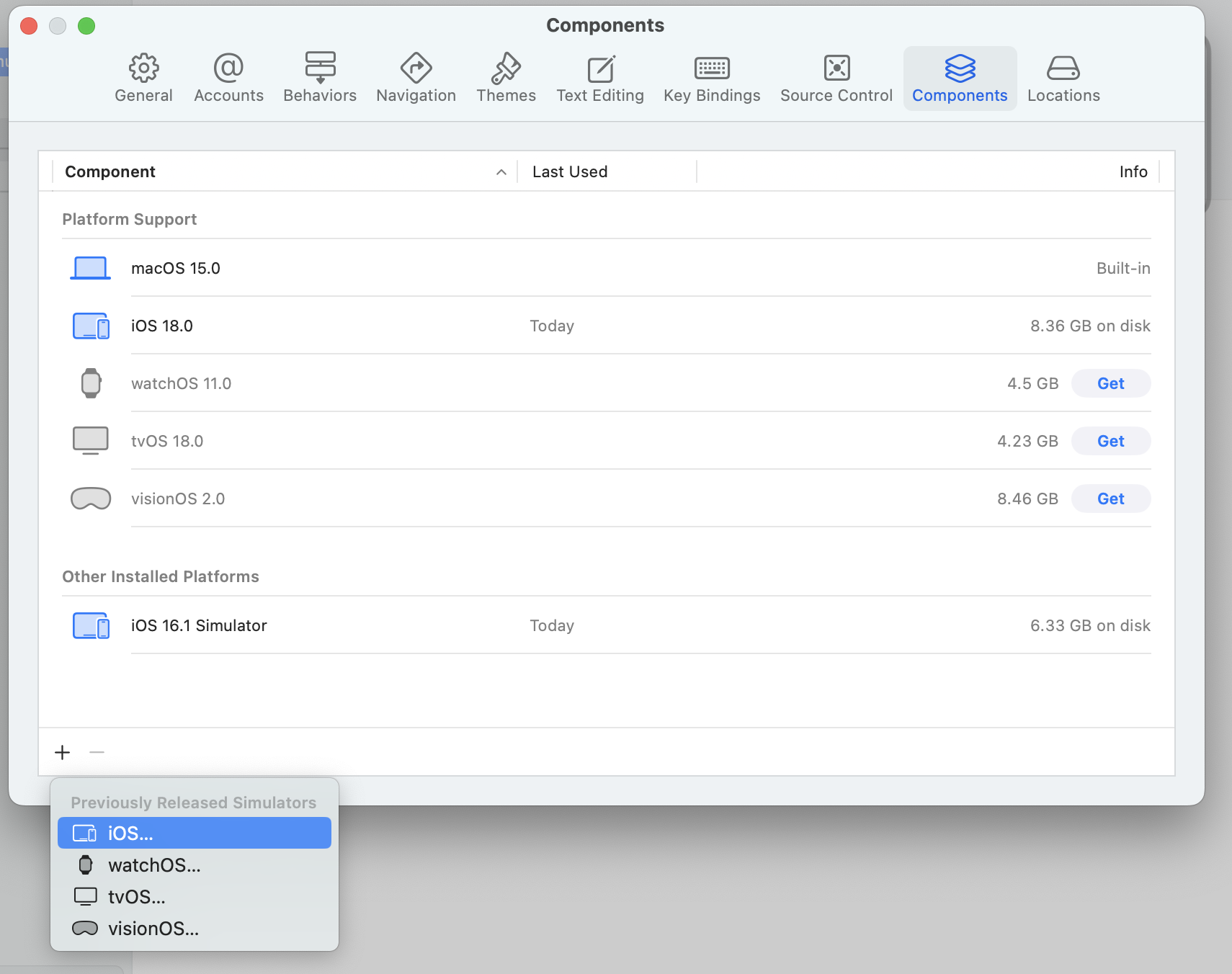The image size is (1232, 974).
Task: Click the plus add platform button
Action: (63, 753)
